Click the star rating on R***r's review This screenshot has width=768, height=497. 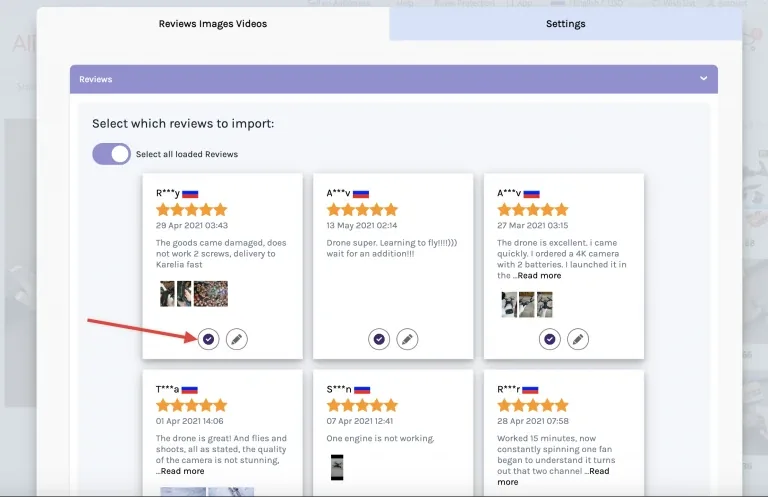pyautogui.click(x=532, y=405)
